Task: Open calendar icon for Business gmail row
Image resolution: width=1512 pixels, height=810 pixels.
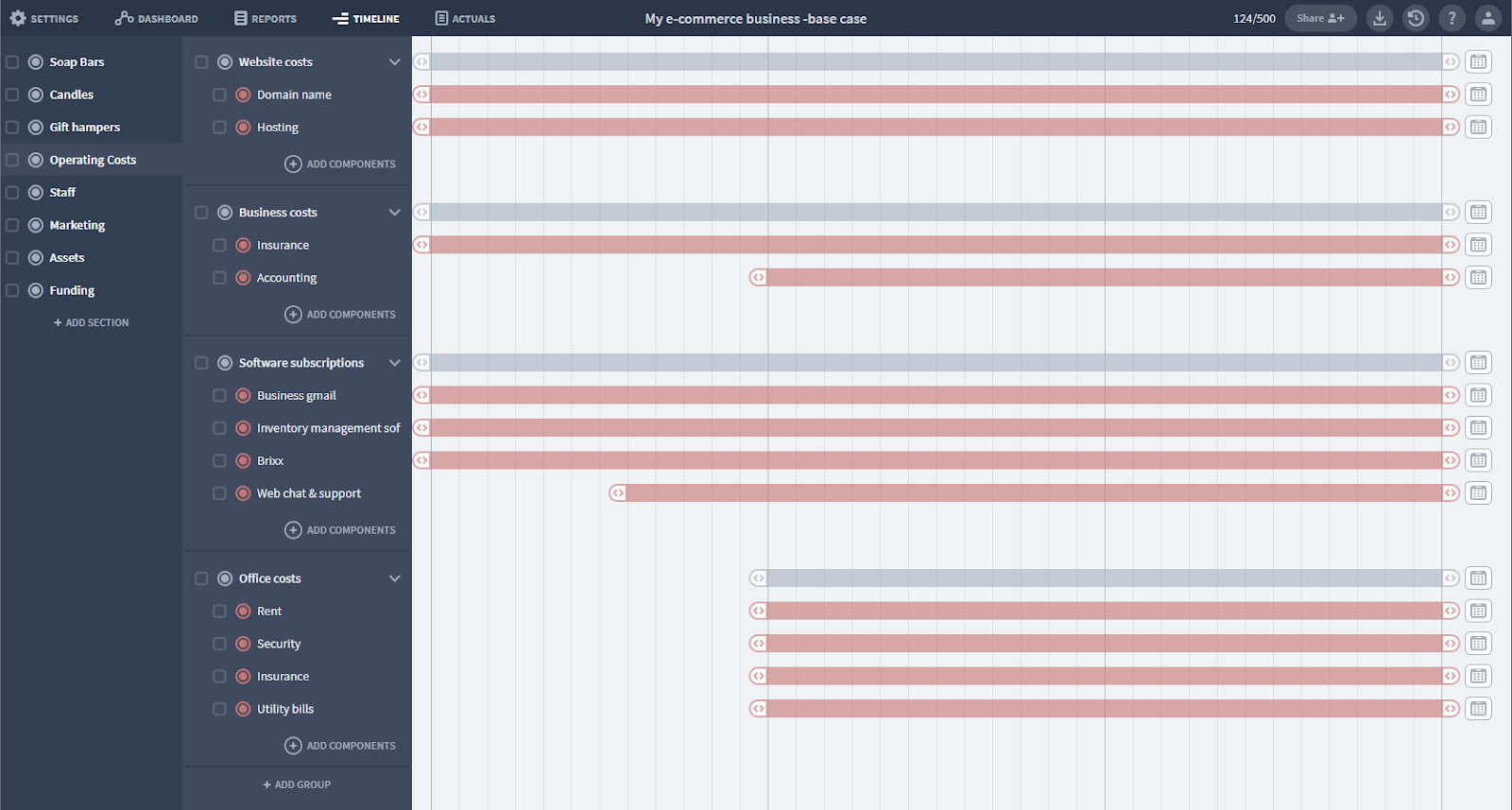Action: 1478,395
